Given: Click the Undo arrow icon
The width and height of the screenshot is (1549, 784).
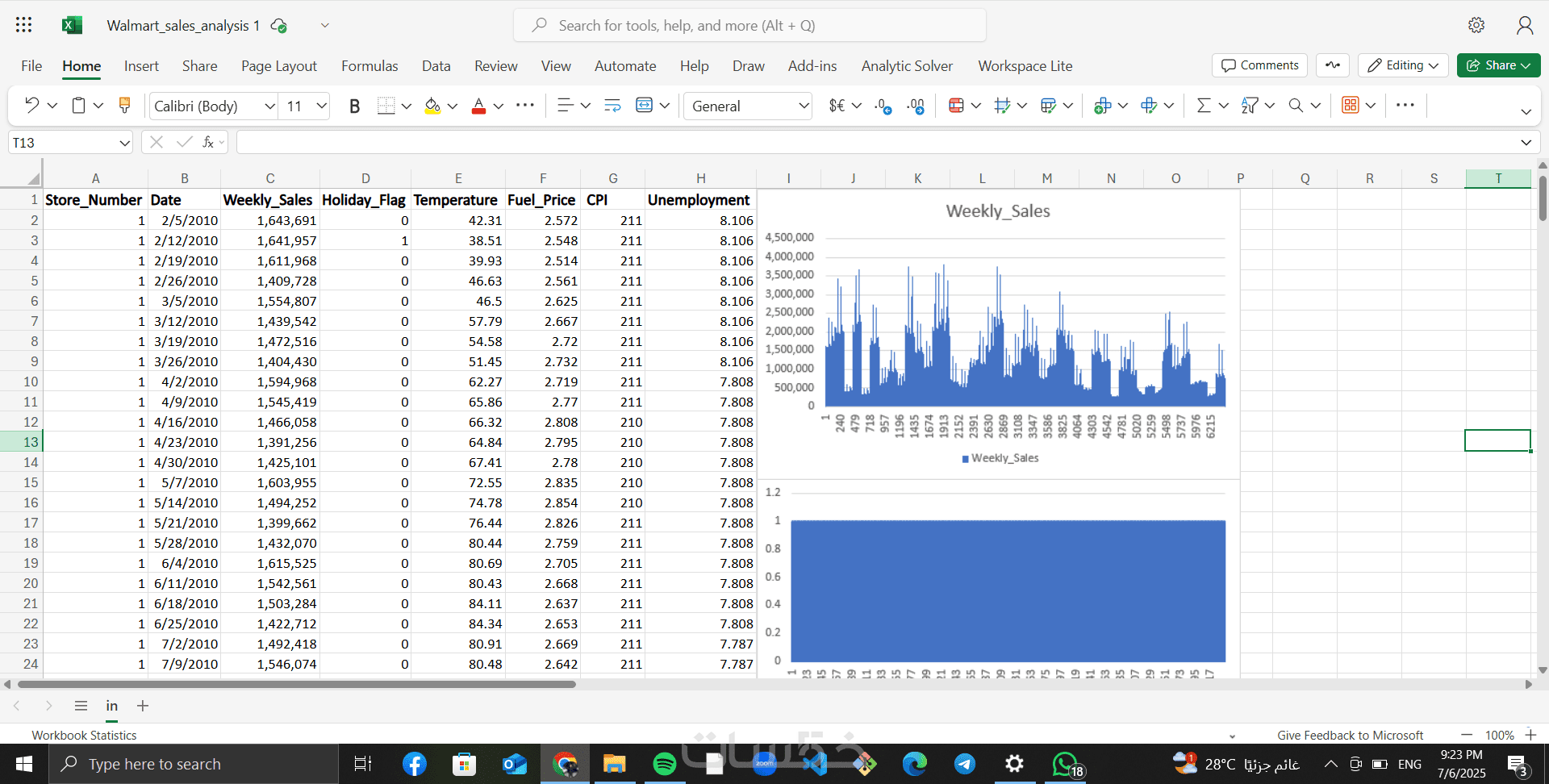Looking at the screenshot, I should click(x=31, y=106).
